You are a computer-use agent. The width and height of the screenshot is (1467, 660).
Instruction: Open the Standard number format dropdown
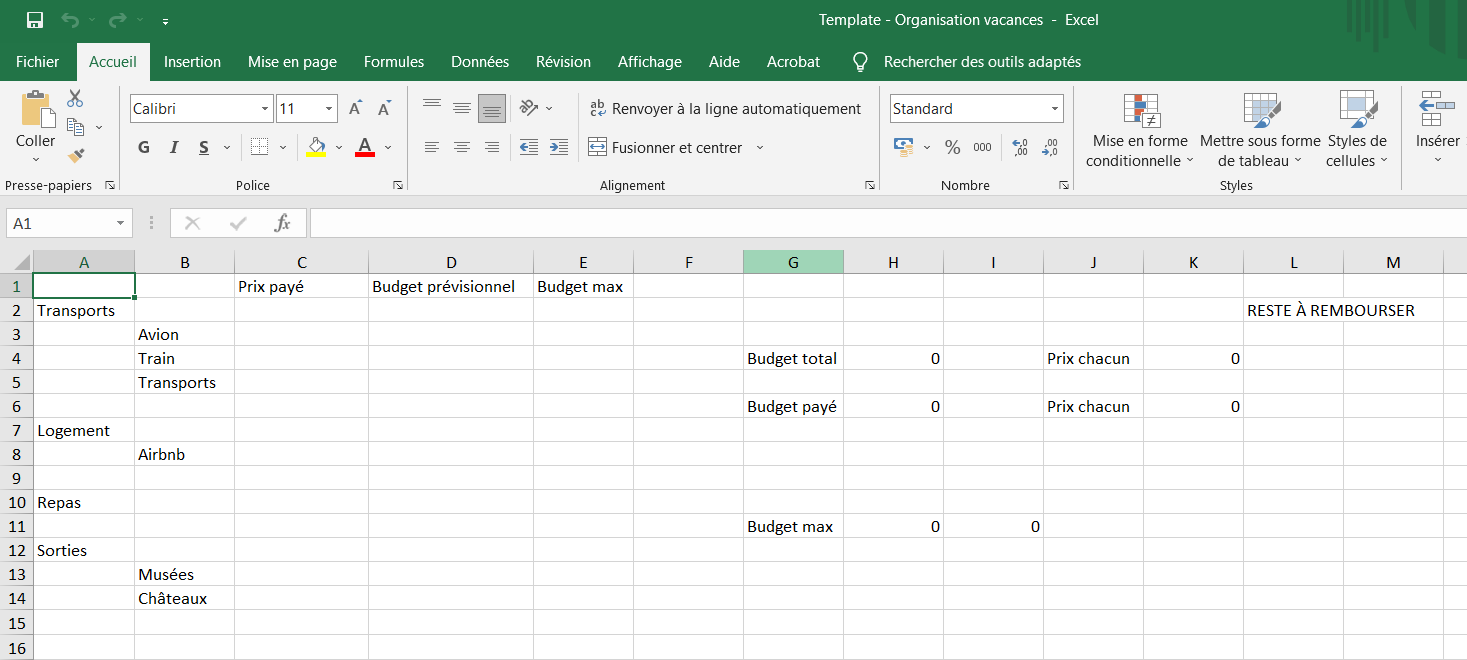pyautogui.click(x=1055, y=108)
